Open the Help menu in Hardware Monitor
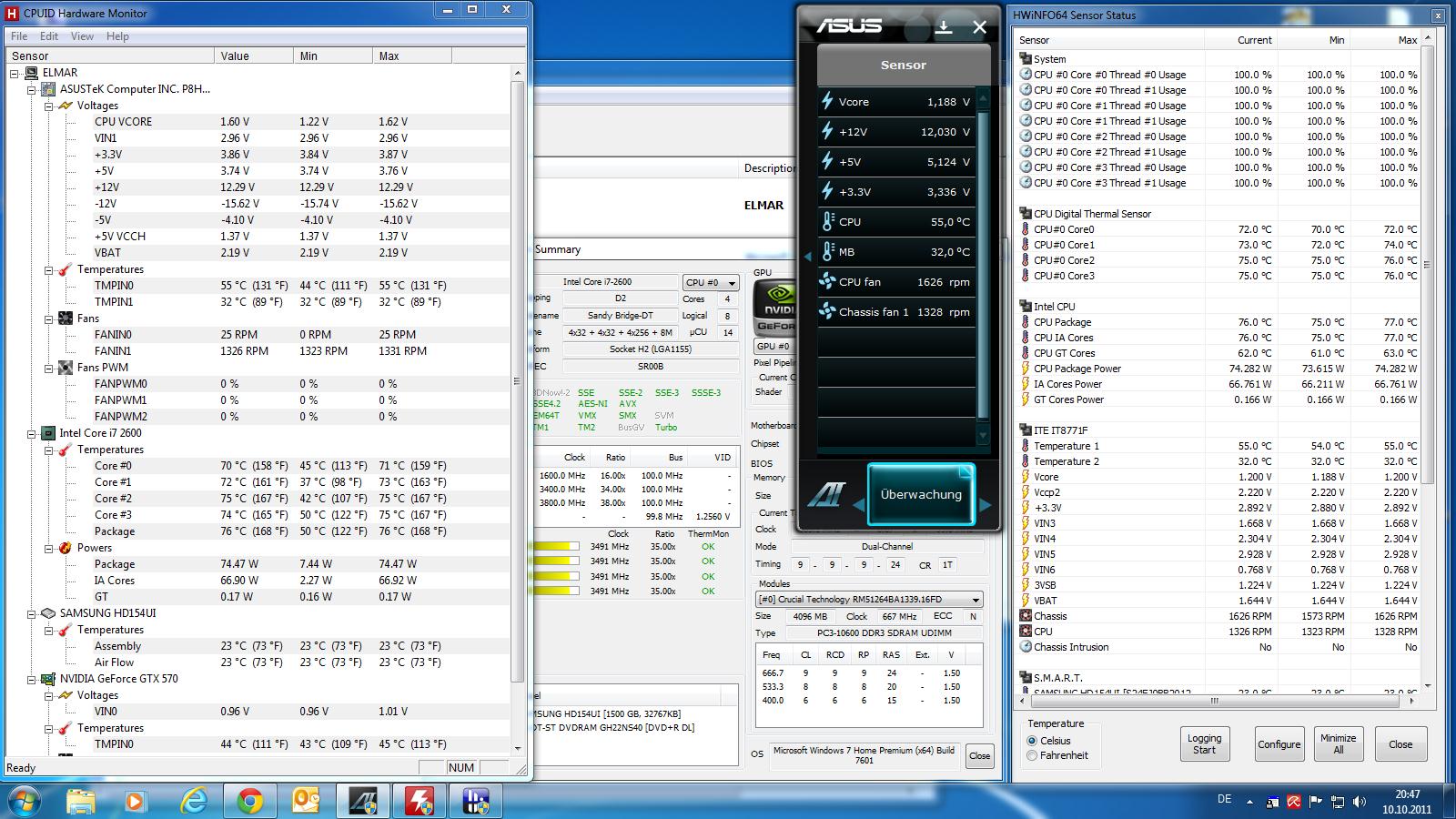 117,36
